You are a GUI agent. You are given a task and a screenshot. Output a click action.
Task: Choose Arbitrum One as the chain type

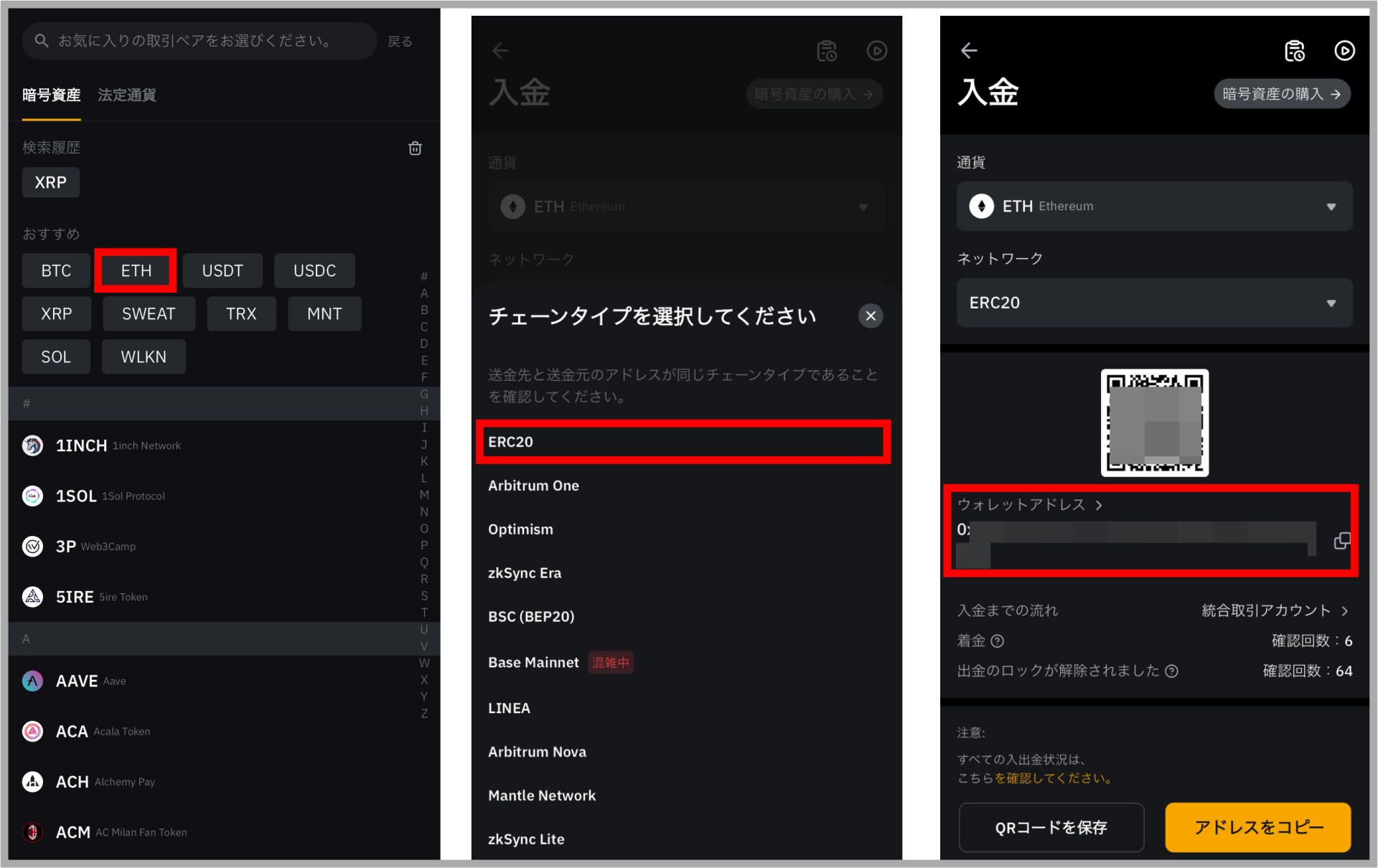[533, 486]
